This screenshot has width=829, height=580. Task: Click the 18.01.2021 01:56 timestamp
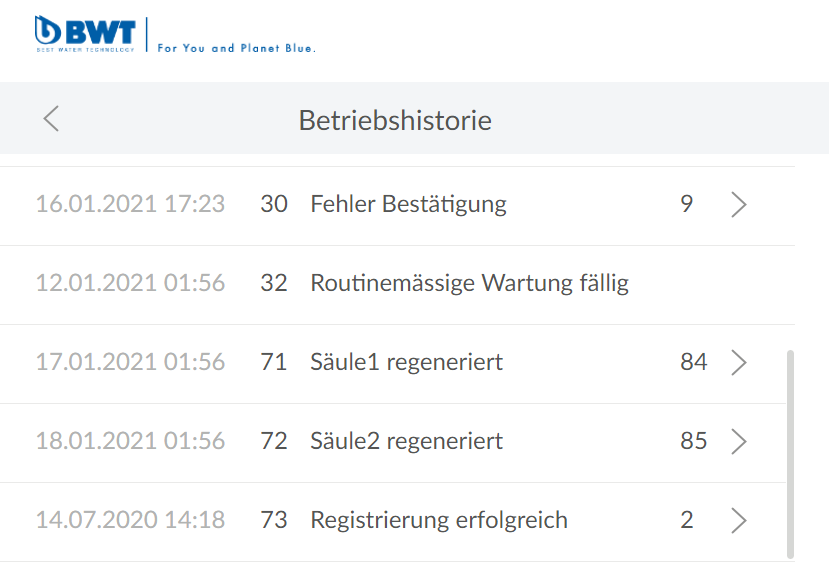click(x=130, y=441)
